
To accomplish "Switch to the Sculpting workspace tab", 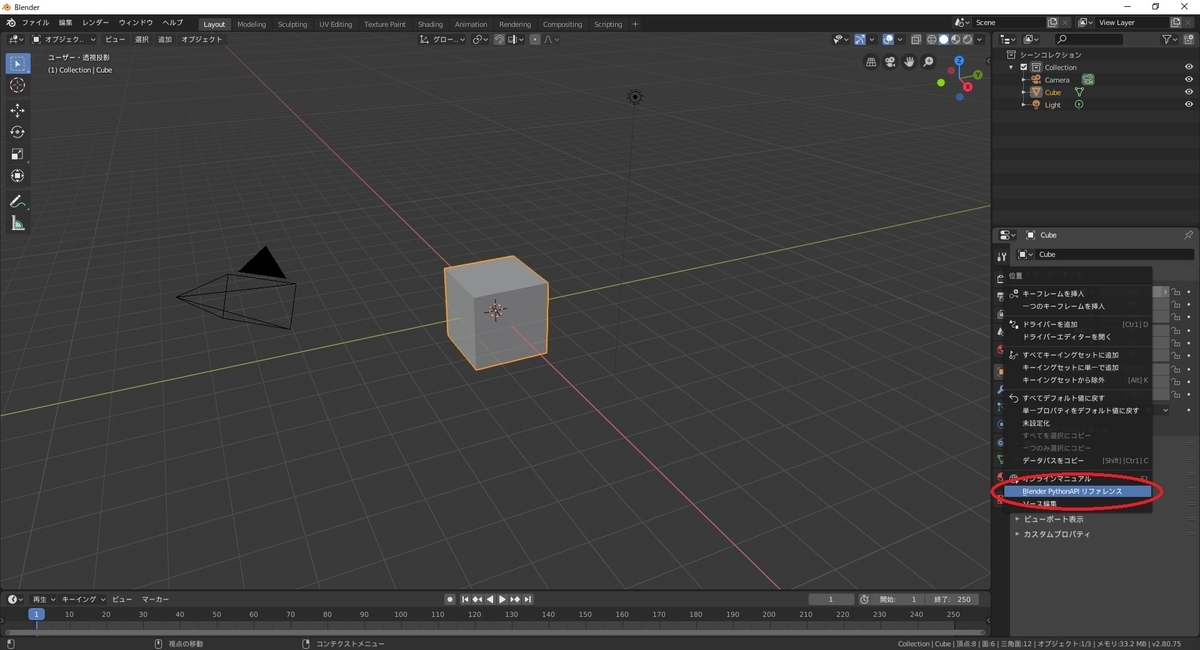I will coord(293,24).
